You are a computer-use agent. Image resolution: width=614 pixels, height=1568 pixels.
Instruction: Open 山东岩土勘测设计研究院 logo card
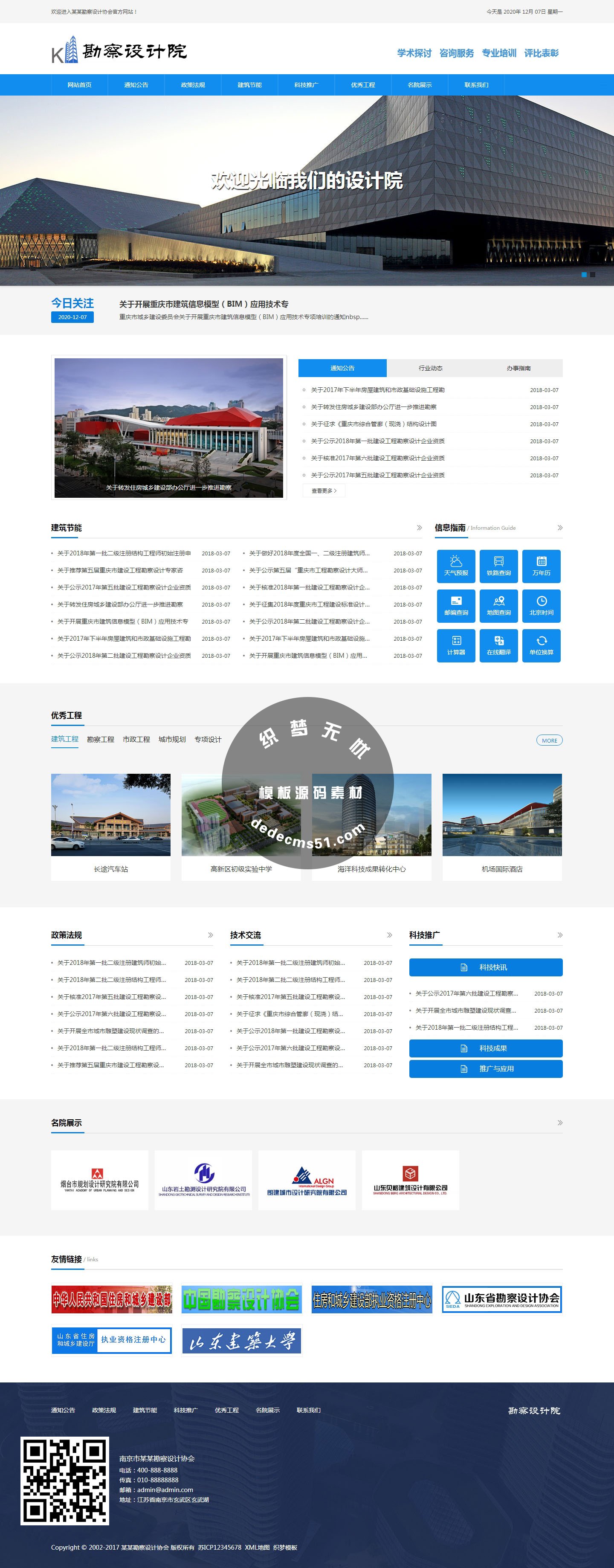point(203,1180)
